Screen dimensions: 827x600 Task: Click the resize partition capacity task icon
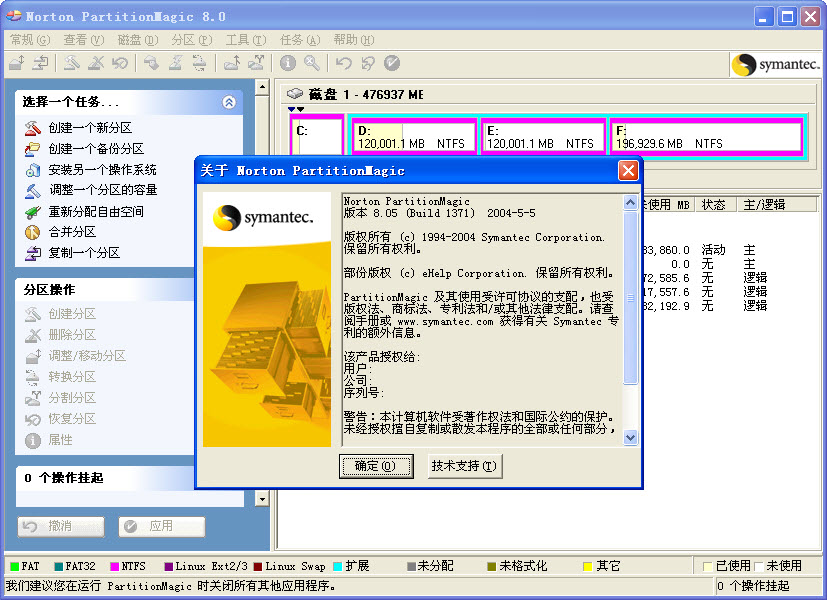point(33,190)
